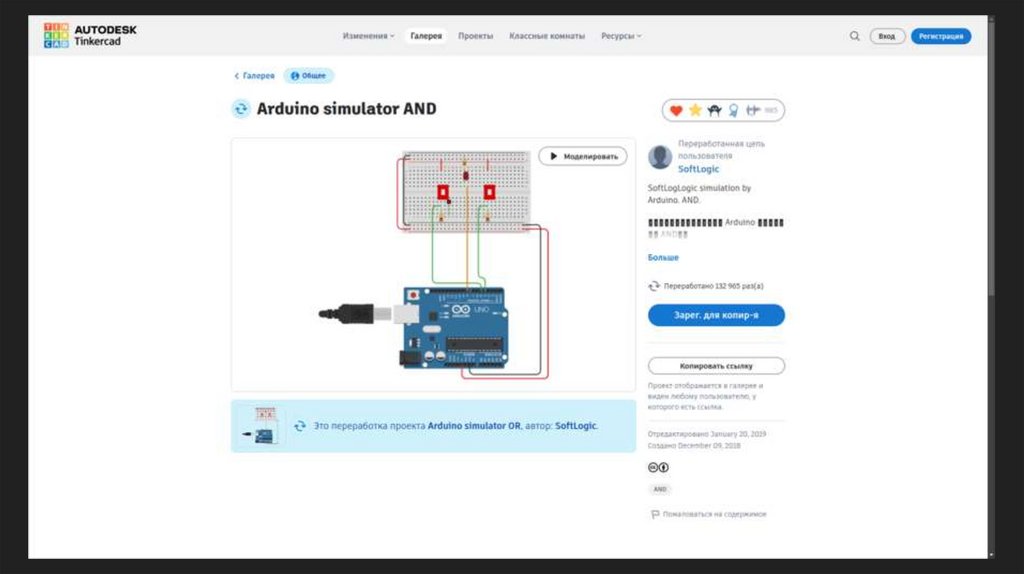Click the breadboard in circuit preview
The height and width of the screenshot is (574, 1024).
466,190
